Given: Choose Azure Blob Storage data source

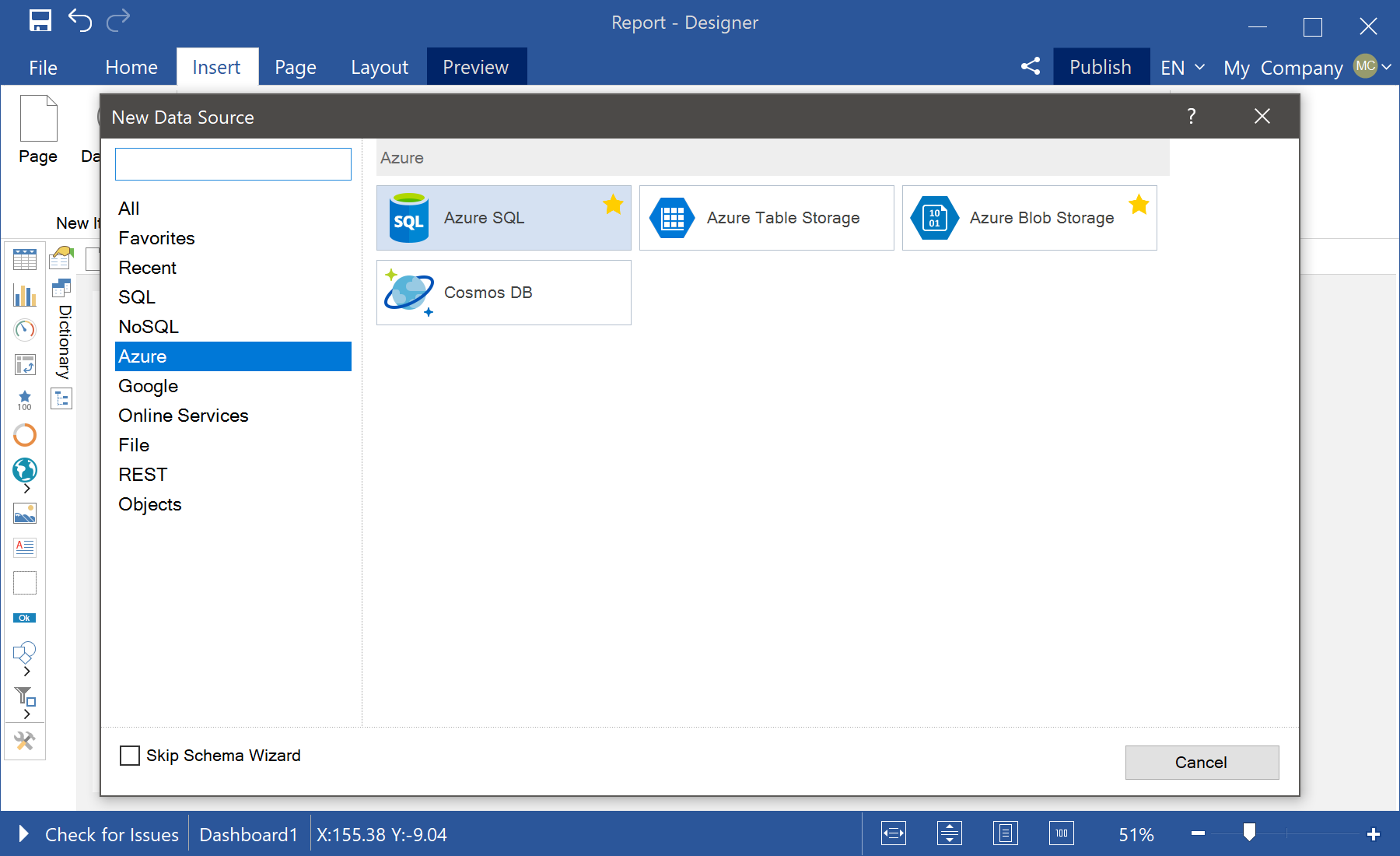Looking at the screenshot, I should (x=1030, y=218).
